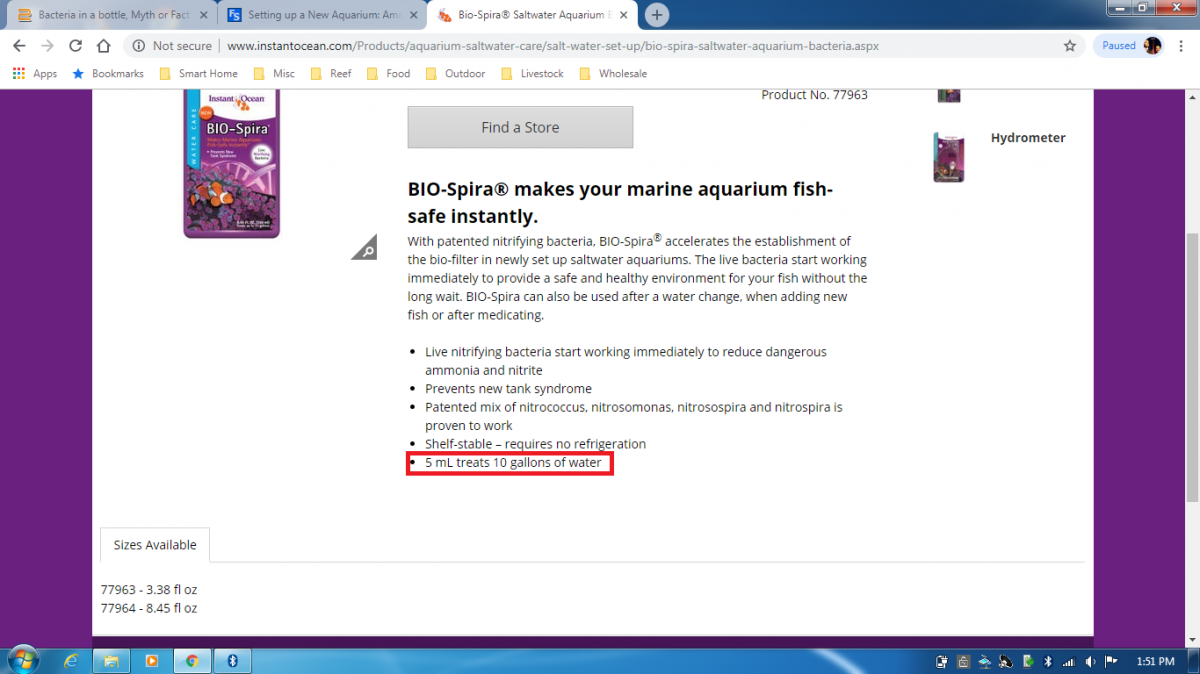Open the Windows Start menu orb
Viewport: 1200px width, 674px height.
[22, 660]
